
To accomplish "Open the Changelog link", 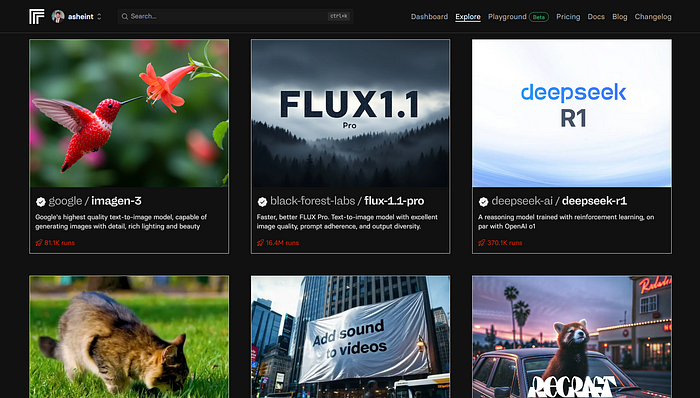I will pyautogui.click(x=653, y=17).
